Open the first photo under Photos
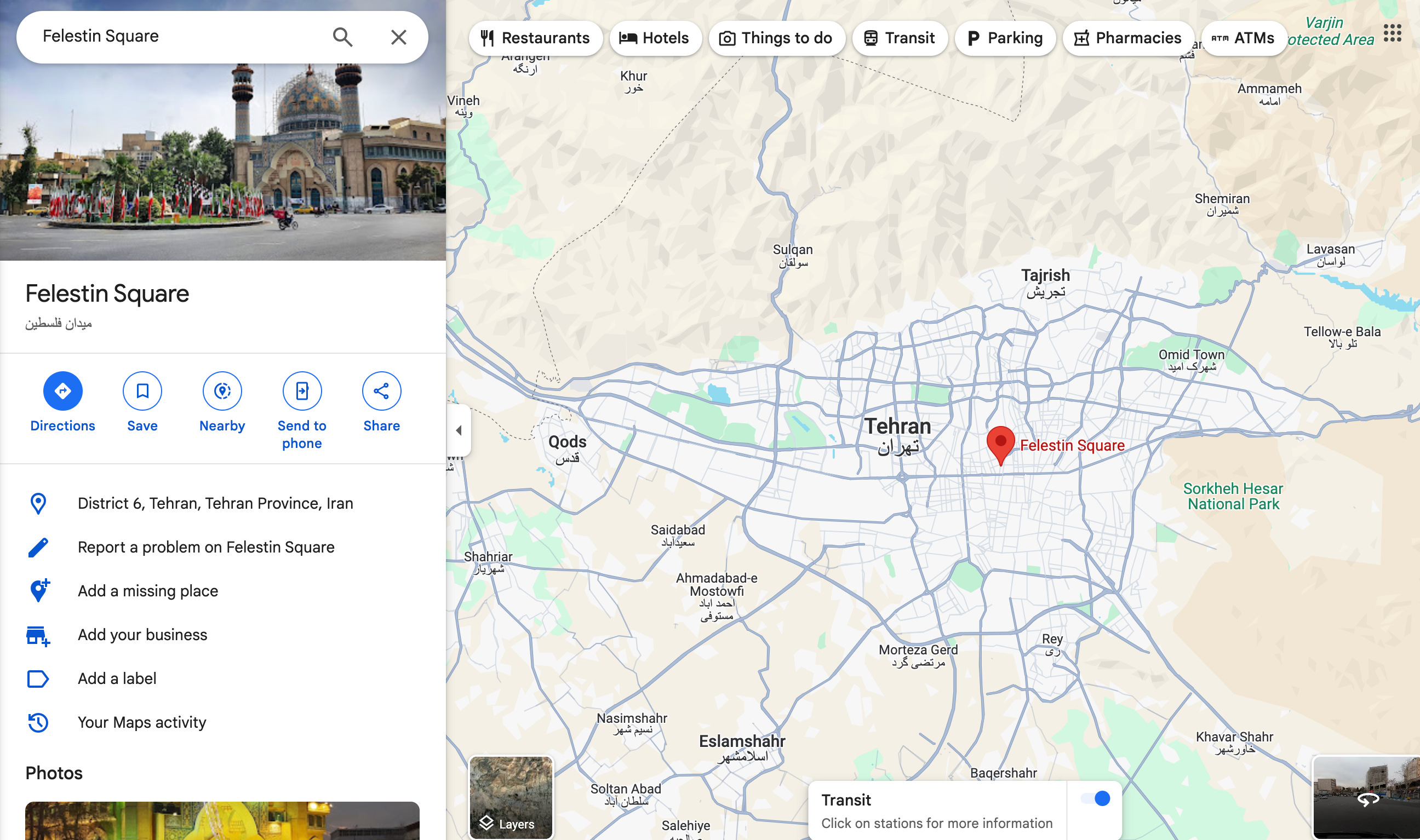1420x840 pixels. [x=222, y=820]
